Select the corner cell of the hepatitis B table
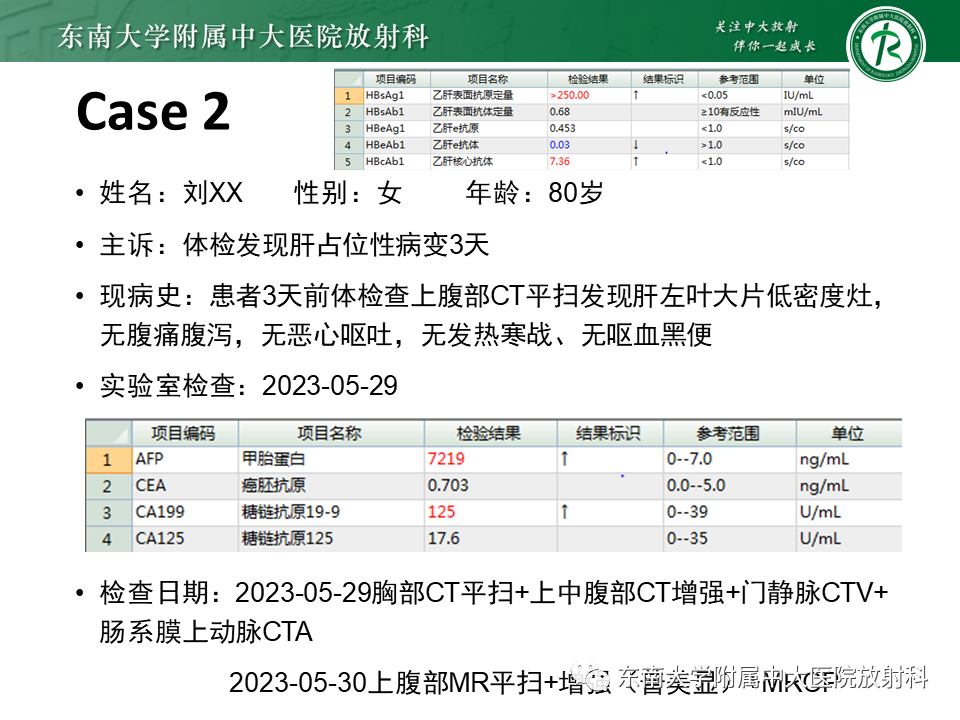 (348, 79)
